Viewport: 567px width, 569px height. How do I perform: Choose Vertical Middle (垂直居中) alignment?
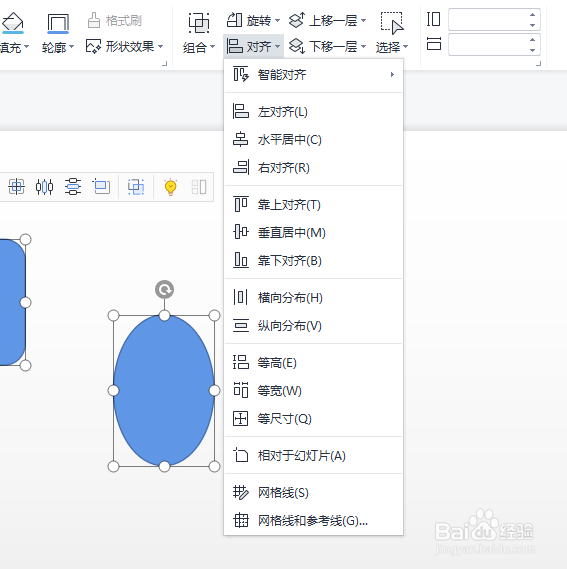coord(313,233)
